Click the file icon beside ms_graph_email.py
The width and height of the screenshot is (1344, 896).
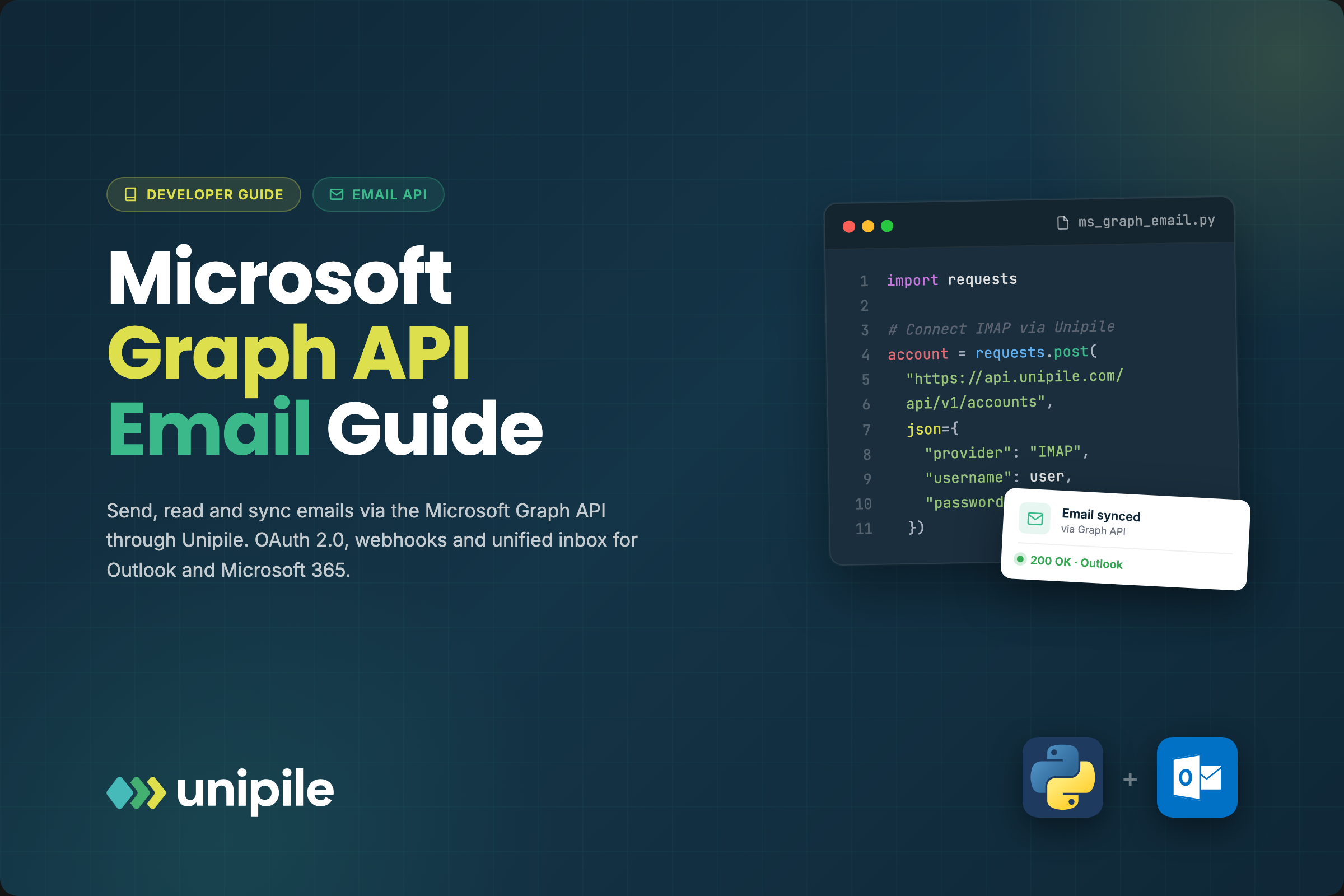click(1062, 222)
